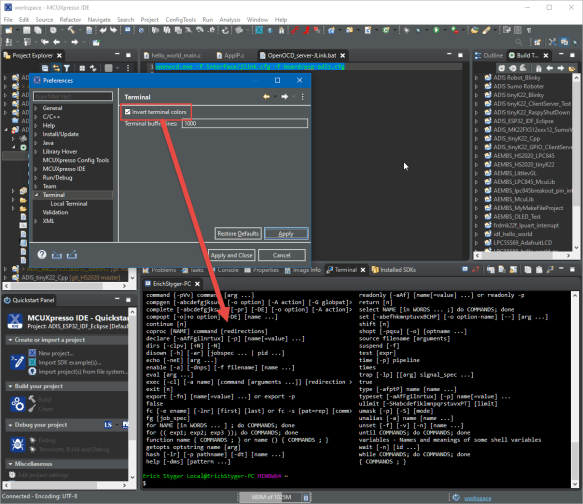Screen dimensions: 583x504
Task: Collapse the Terminal preferences node
Action: [36, 195]
